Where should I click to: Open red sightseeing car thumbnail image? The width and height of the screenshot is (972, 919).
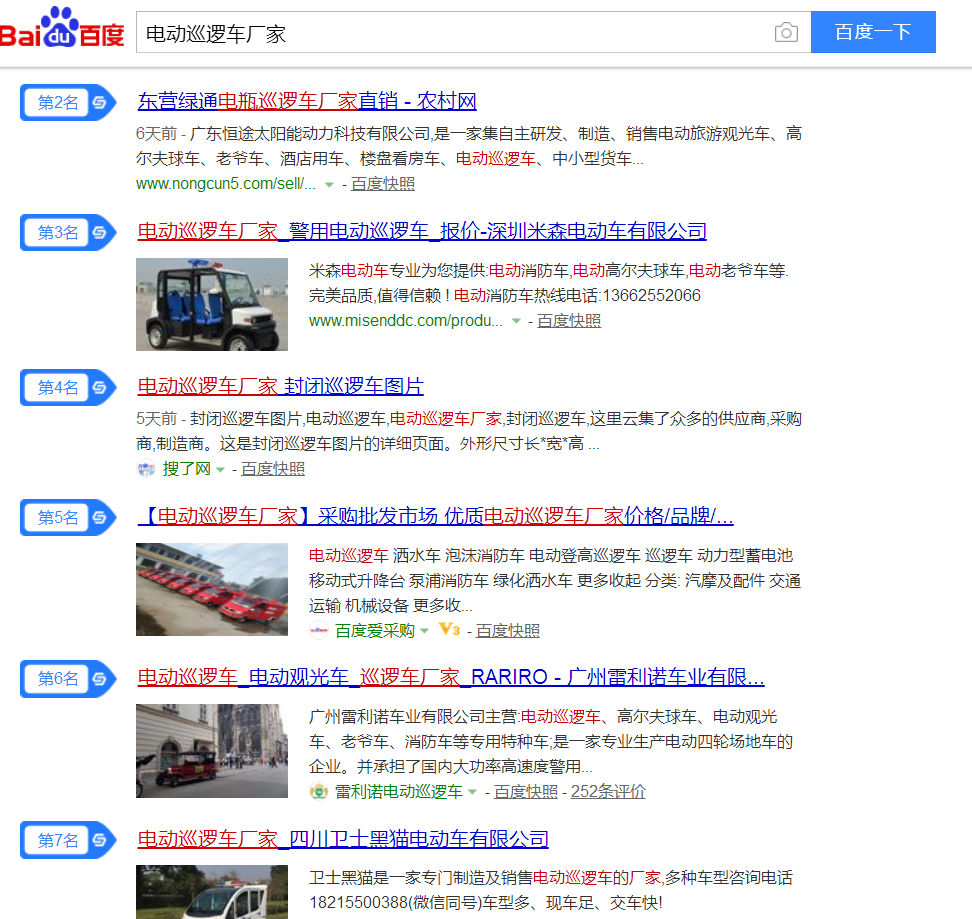pyautogui.click(x=212, y=750)
